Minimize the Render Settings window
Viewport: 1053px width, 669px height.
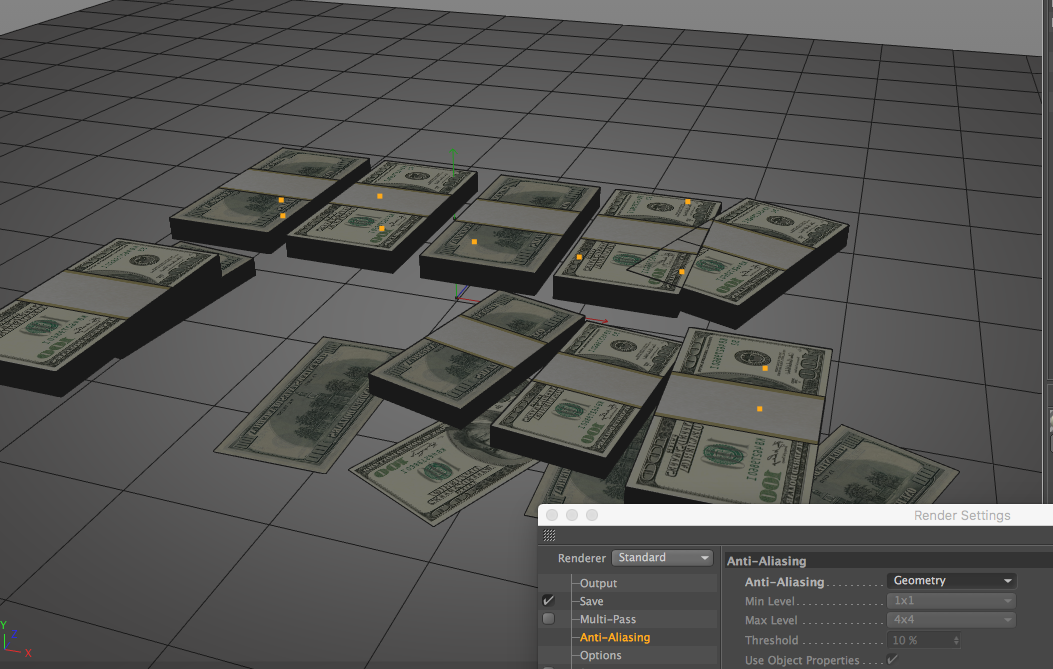pos(572,515)
